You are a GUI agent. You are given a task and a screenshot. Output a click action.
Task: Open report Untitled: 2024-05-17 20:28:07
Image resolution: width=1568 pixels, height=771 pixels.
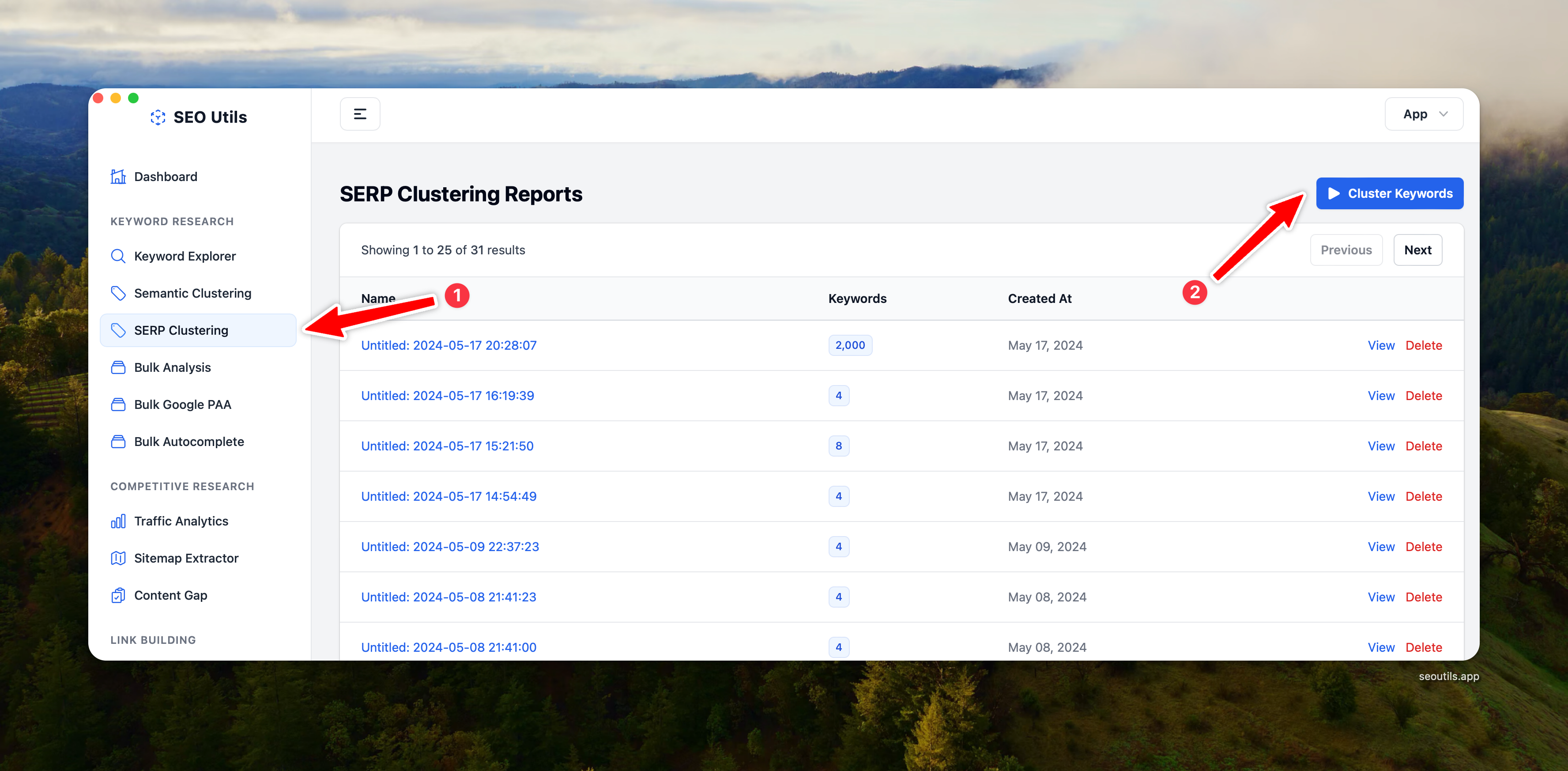[449, 345]
